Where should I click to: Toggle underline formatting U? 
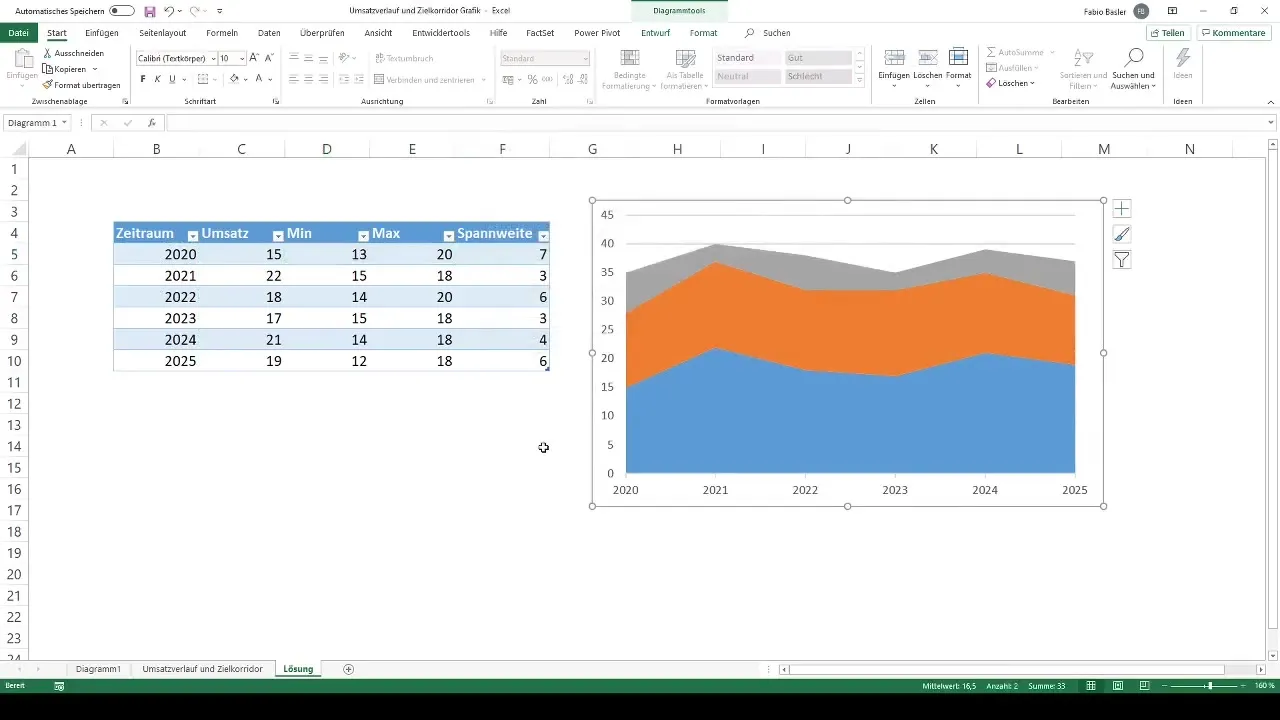[172, 79]
